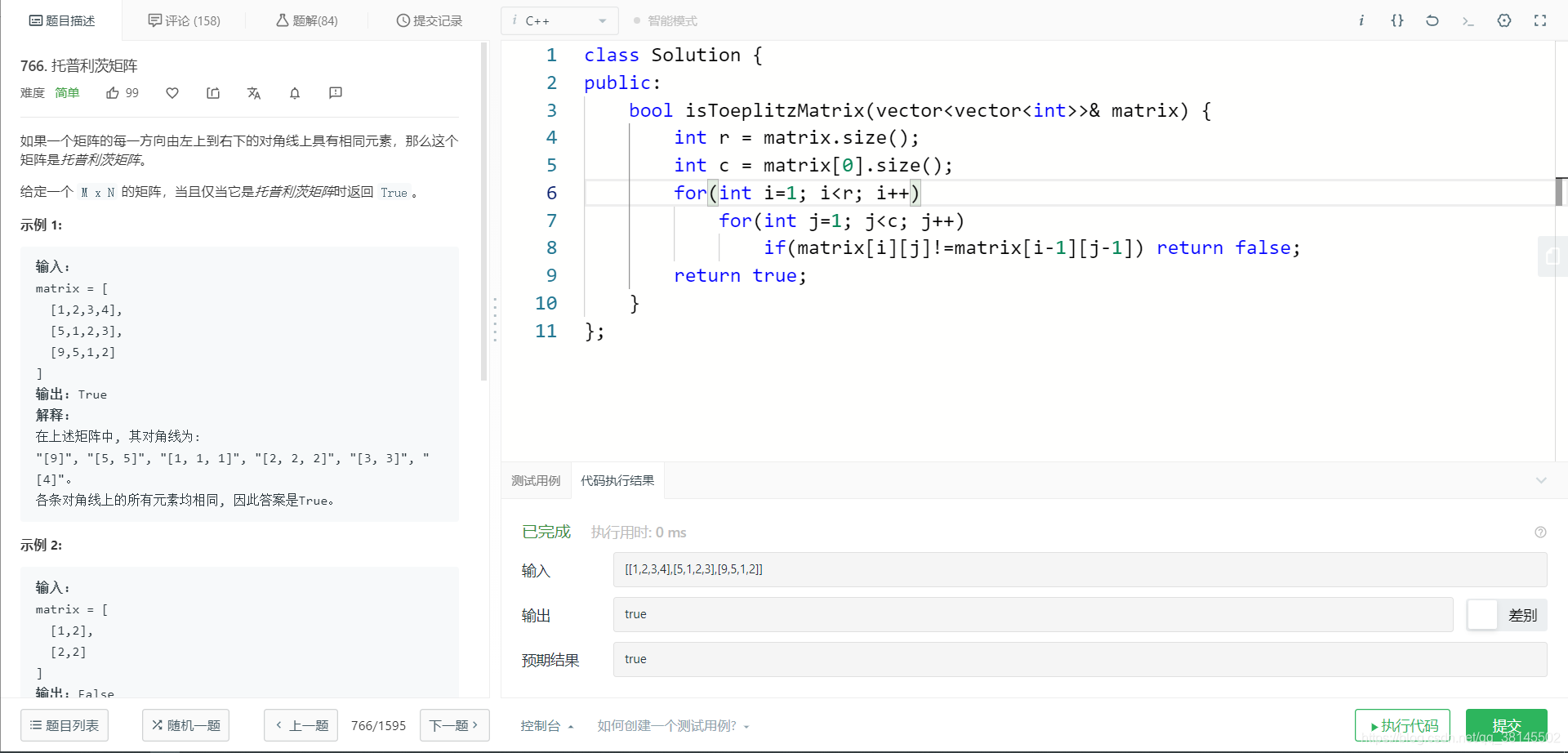Viewport: 1568px width, 753px height.
Task: Click the panel divider drag handle
Action: [x=495, y=319]
